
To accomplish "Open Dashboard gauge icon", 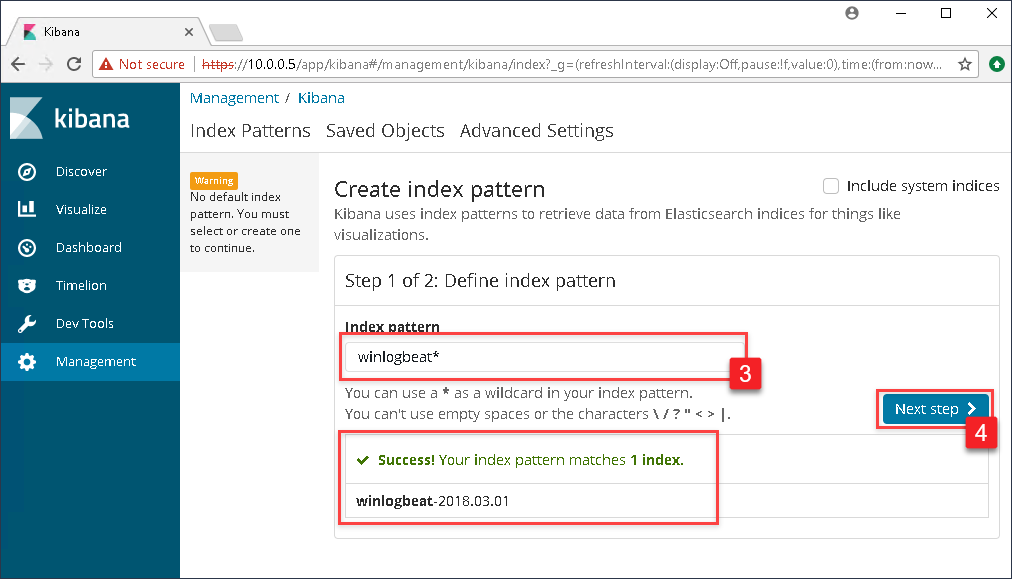I will pos(27,248).
